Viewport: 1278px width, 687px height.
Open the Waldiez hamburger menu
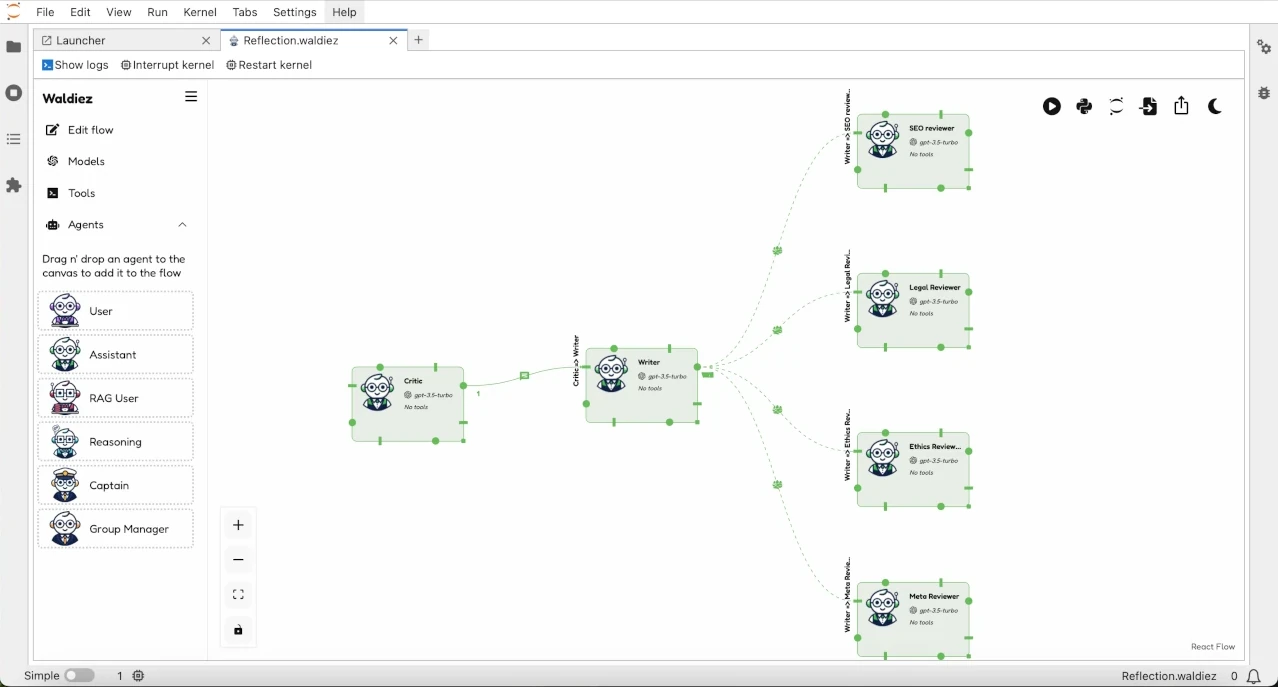click(x=190, y=96)
